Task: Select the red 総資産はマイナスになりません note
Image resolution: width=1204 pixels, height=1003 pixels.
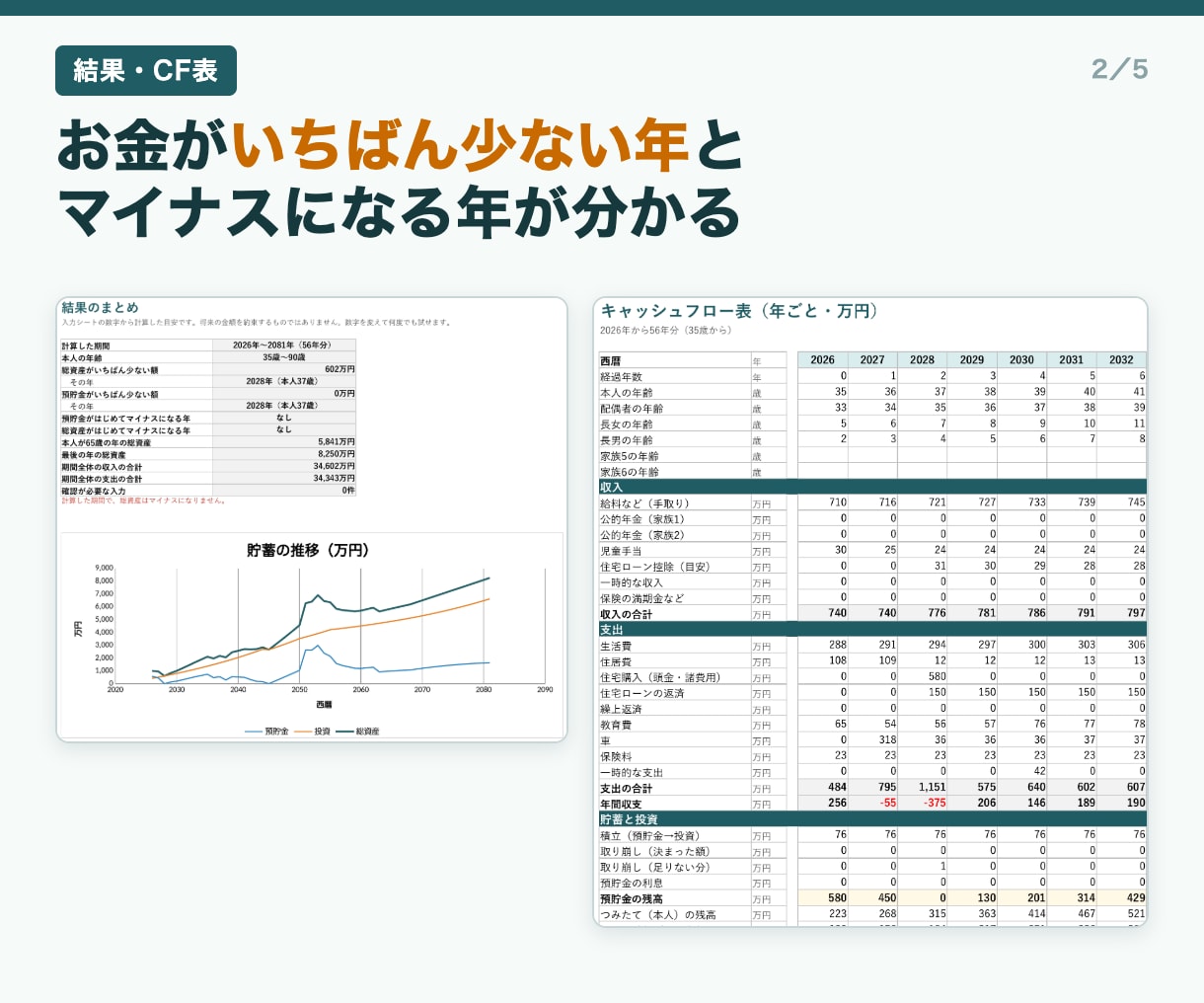Action: [x=144, y=501]
